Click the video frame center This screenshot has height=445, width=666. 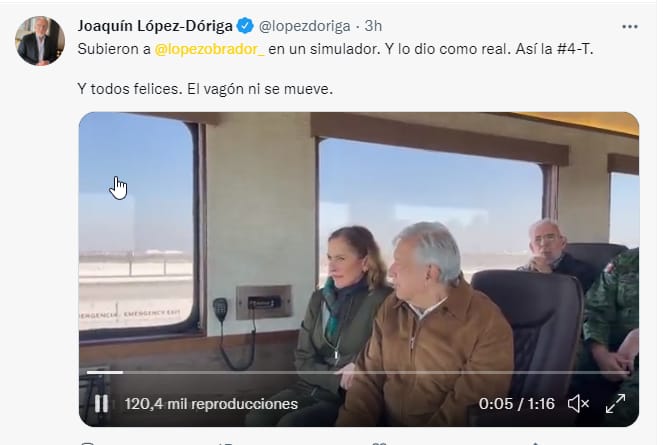pos(359,269)
